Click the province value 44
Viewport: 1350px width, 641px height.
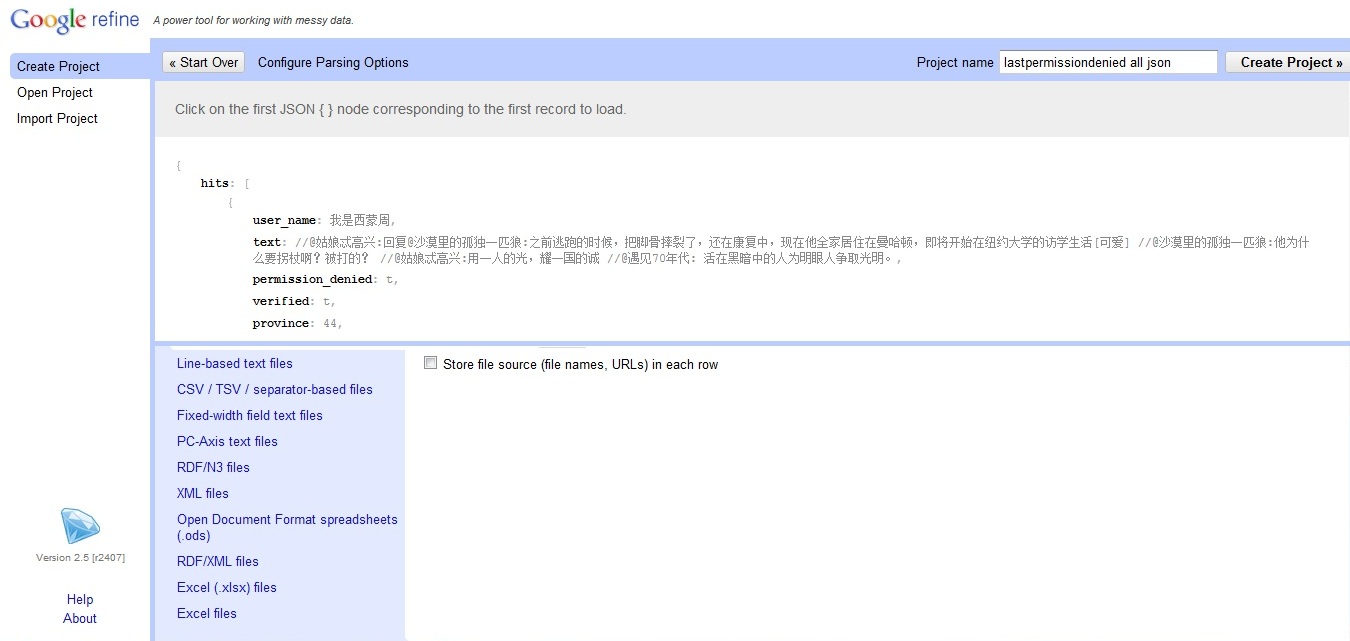(x=331, y=323)
